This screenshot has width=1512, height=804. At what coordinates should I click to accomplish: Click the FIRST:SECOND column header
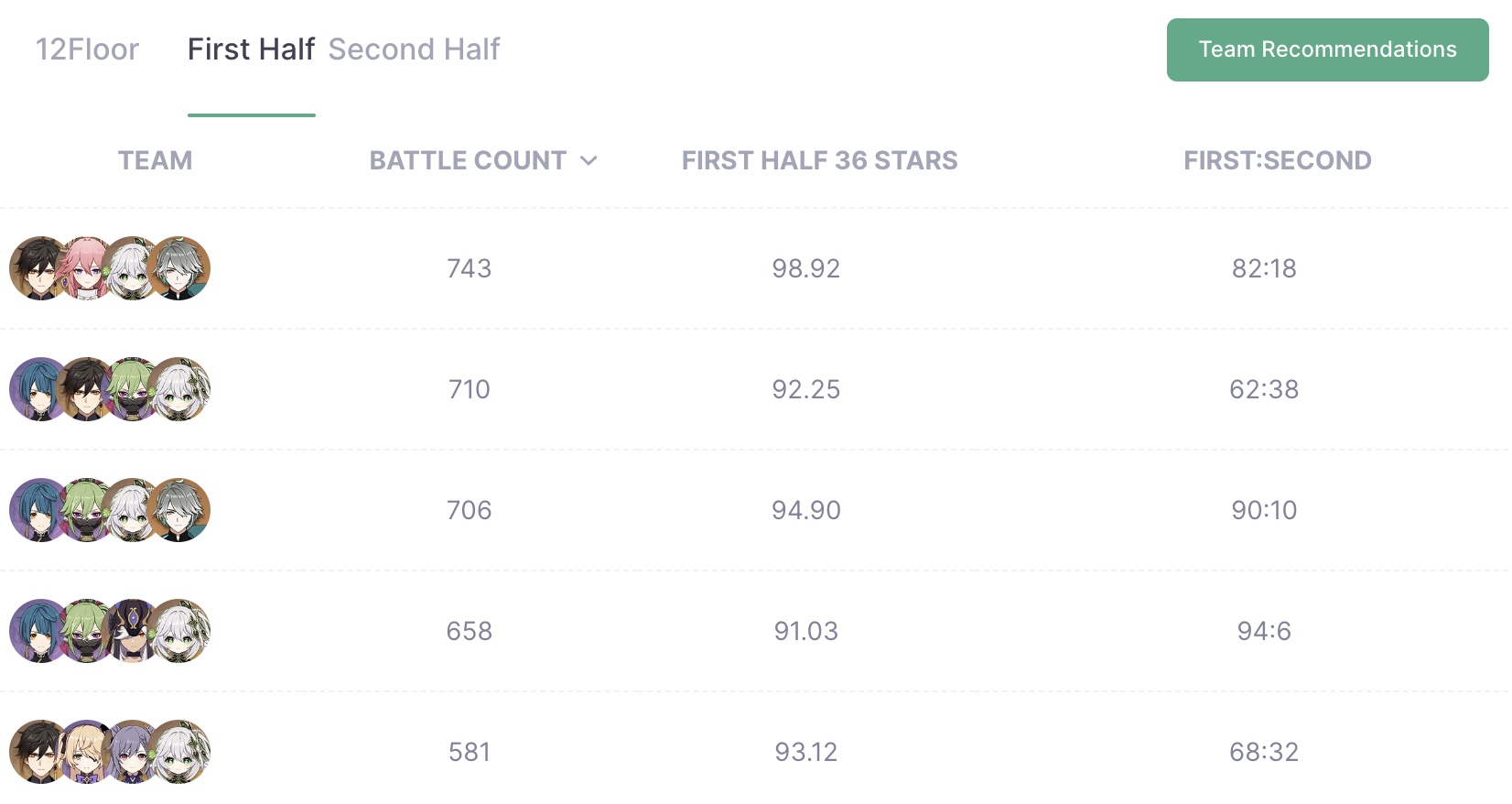pyautogui.click(x=1278, y=160)
